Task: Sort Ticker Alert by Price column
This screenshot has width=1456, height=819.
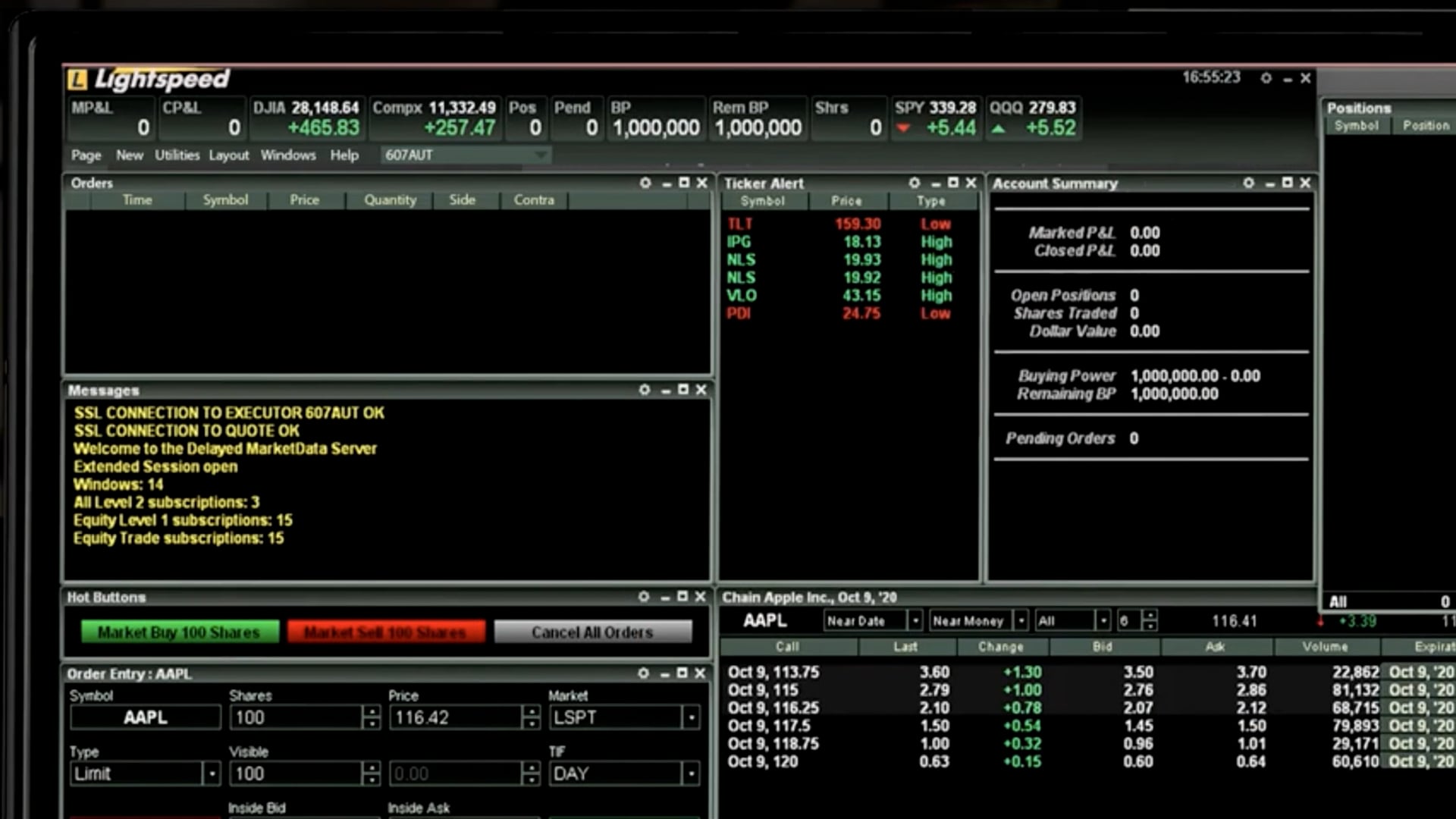Action: click(846, 201)
